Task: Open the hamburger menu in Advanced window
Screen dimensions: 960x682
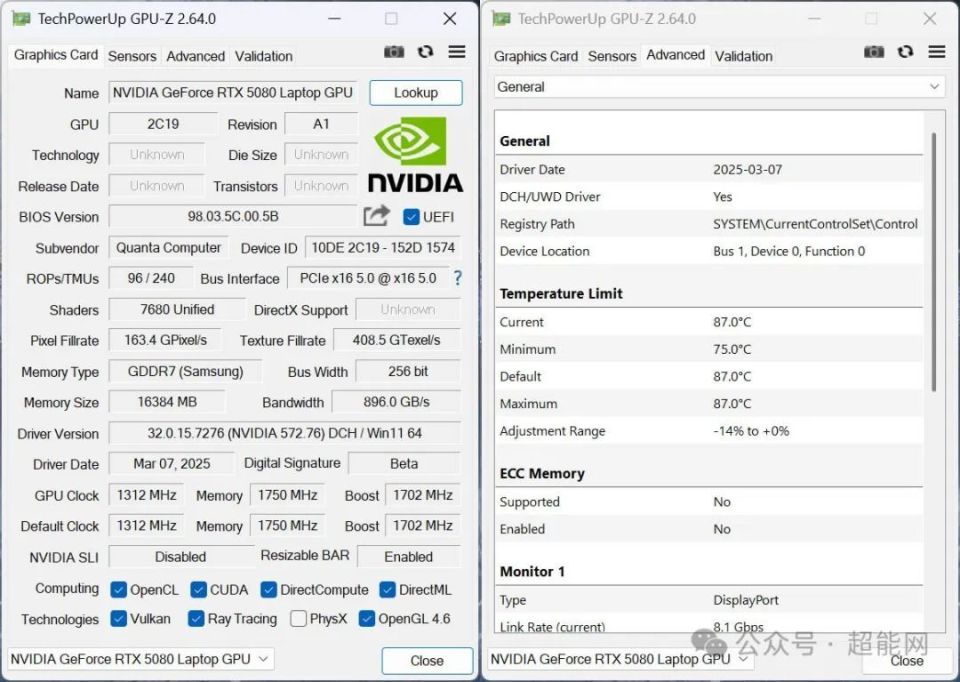Action: pos(937,52)
